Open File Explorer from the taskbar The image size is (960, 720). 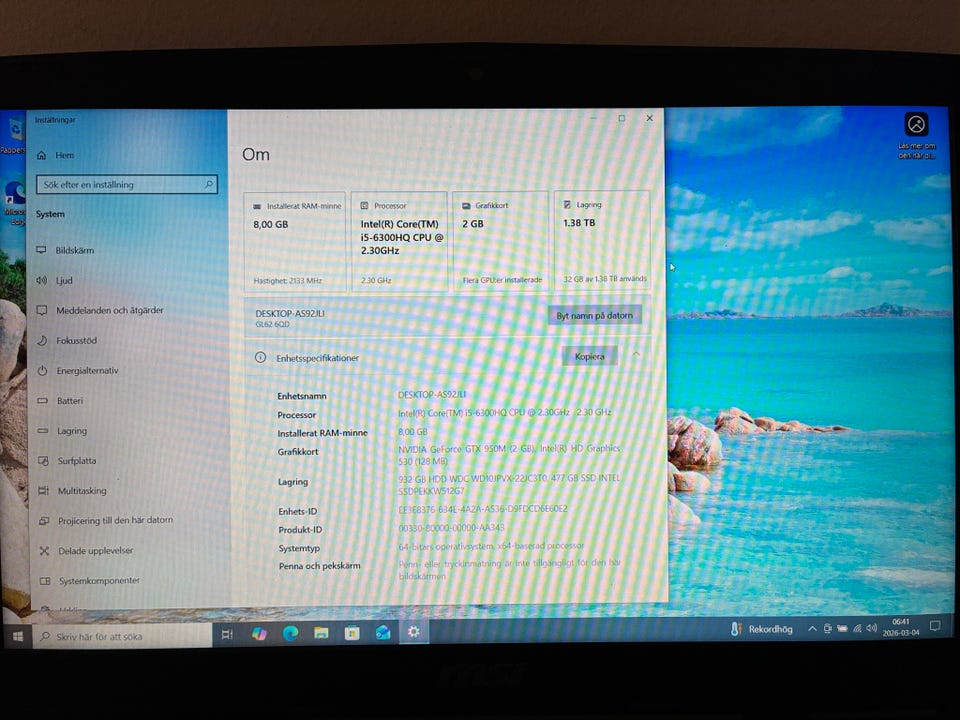[321, 632]
